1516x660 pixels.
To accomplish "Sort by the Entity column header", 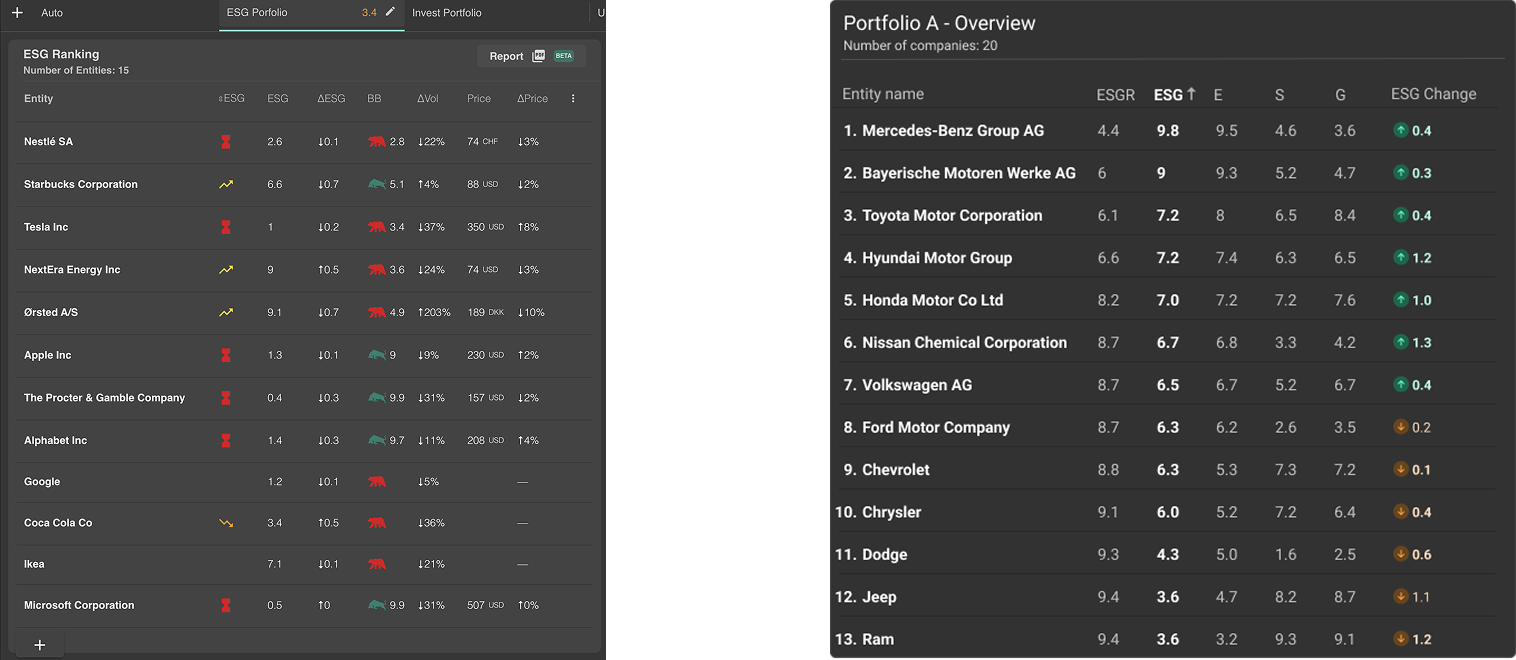I will [x=39, y=98].
